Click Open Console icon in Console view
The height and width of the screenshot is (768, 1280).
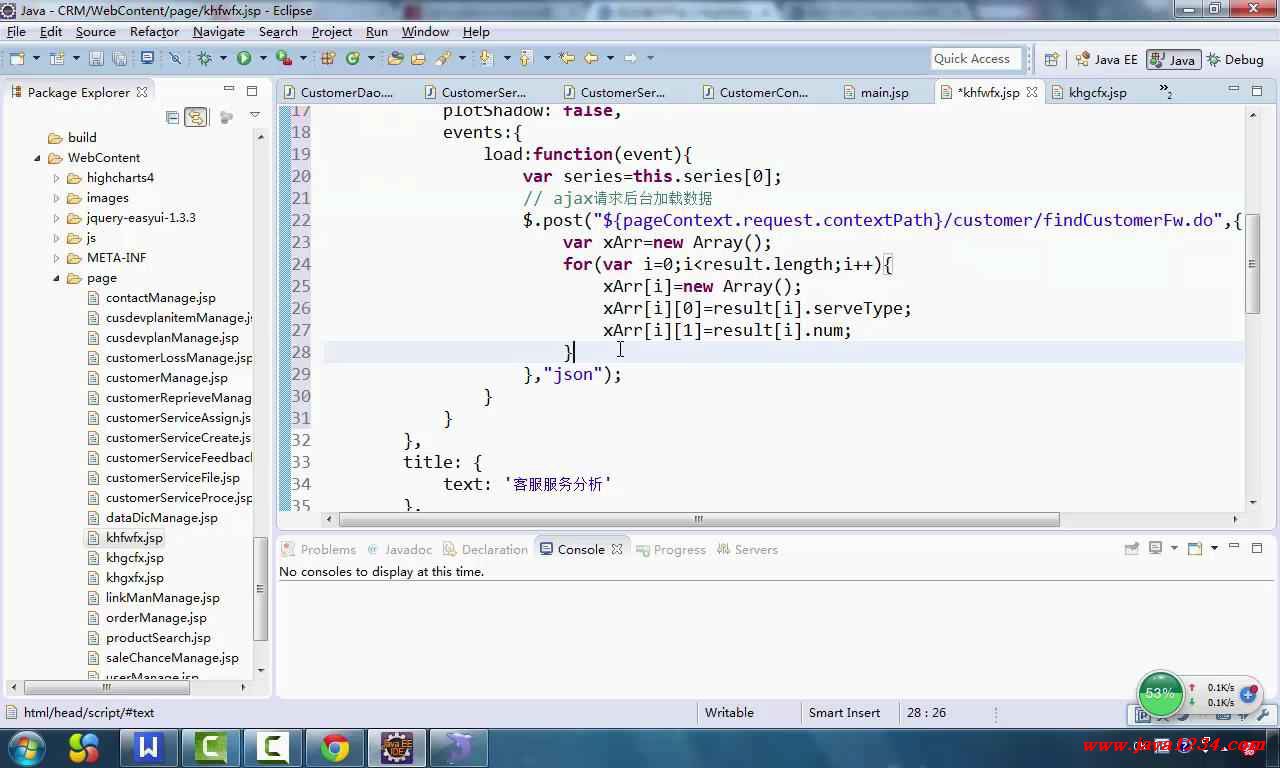pos(1194,548)
